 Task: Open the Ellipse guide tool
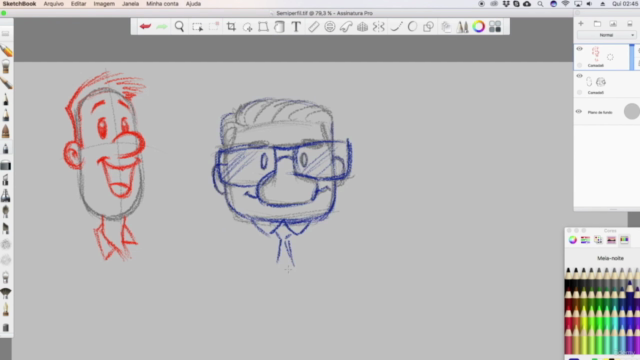(330, 27)
